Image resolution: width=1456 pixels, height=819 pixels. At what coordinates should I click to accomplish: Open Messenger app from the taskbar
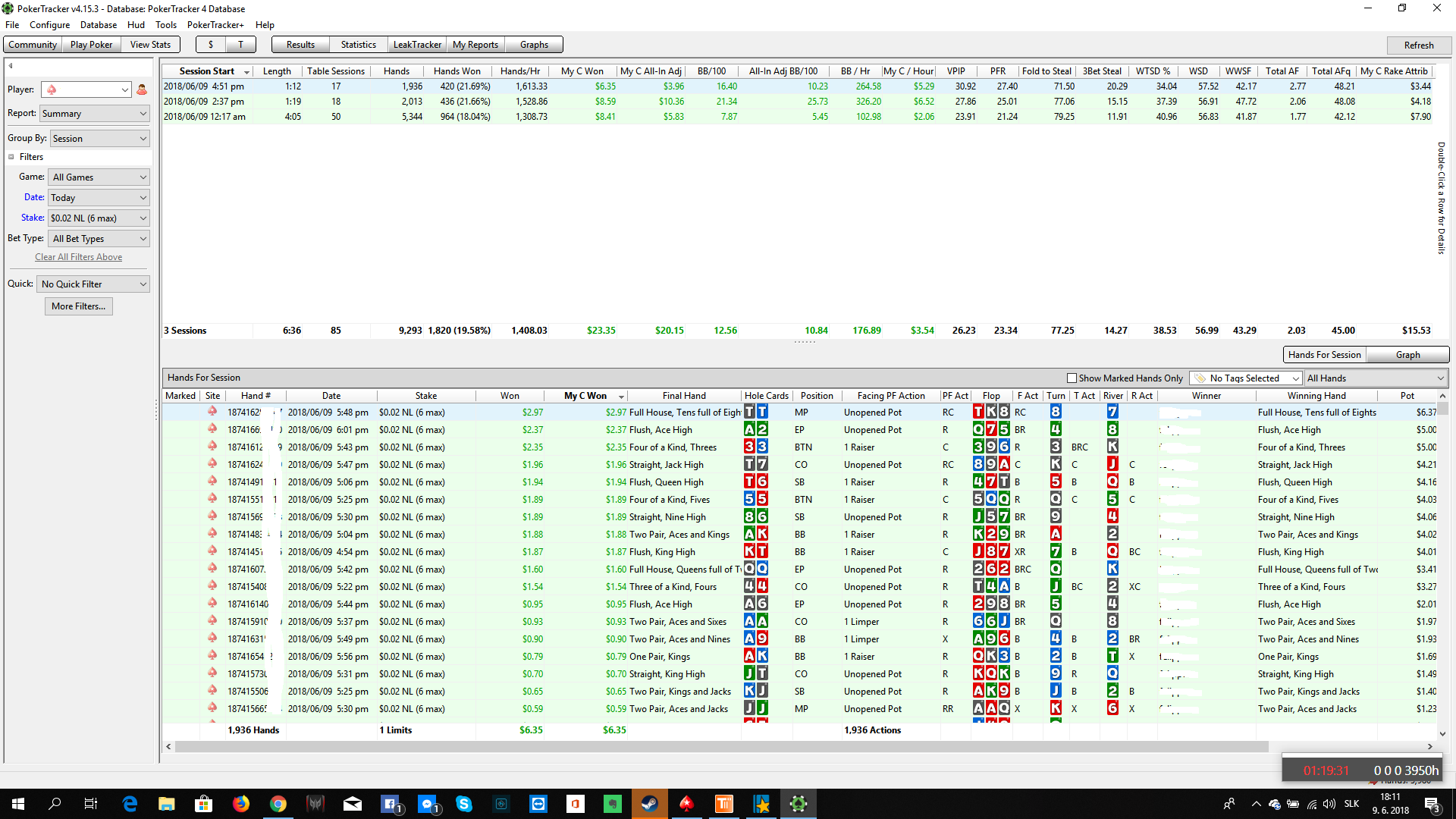[427, 804]
